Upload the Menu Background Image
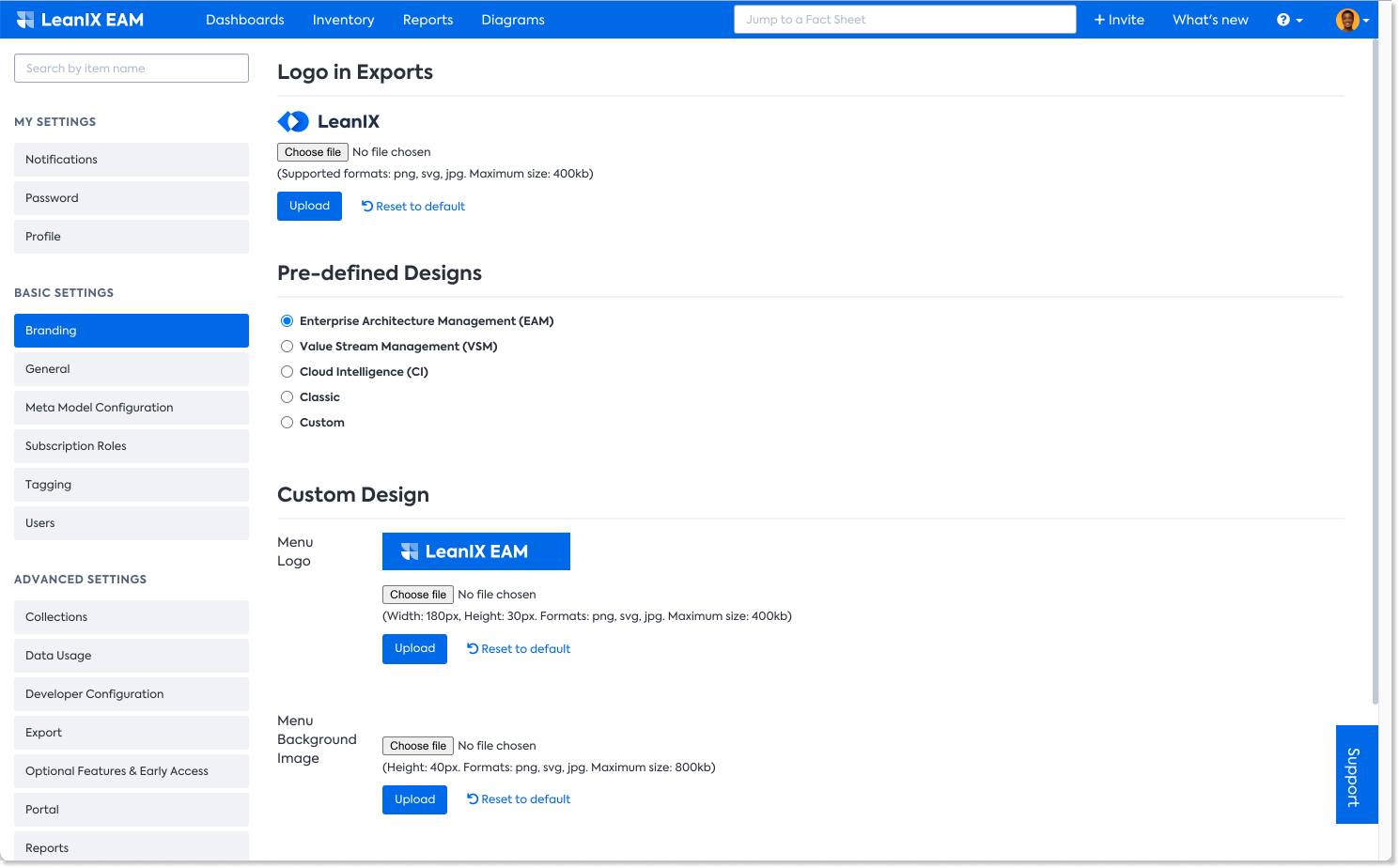The image size is (1399, 868). click(414, 799)
